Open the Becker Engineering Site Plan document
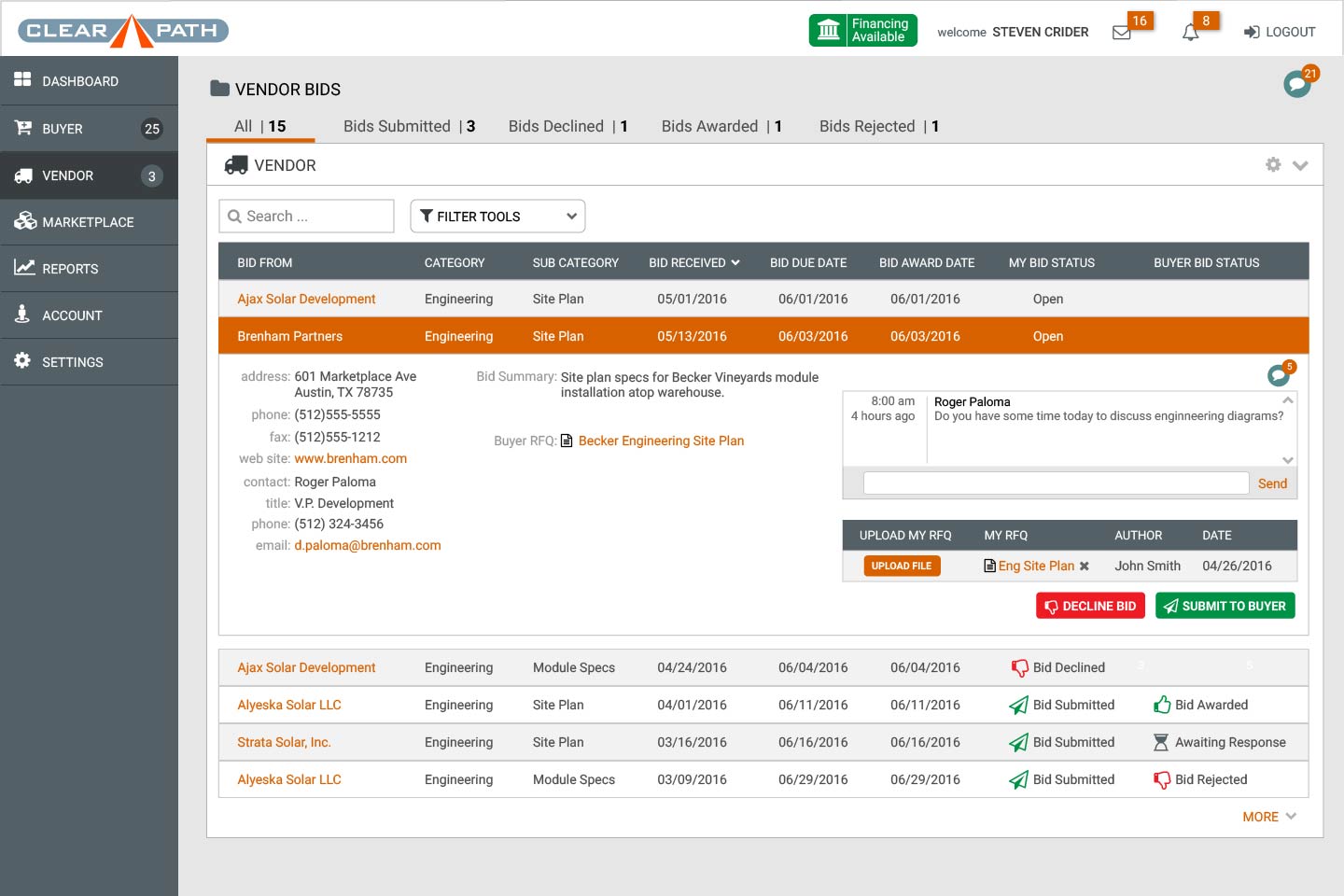The height and width of the screenshot is (896, 1344). click(660, 441)
